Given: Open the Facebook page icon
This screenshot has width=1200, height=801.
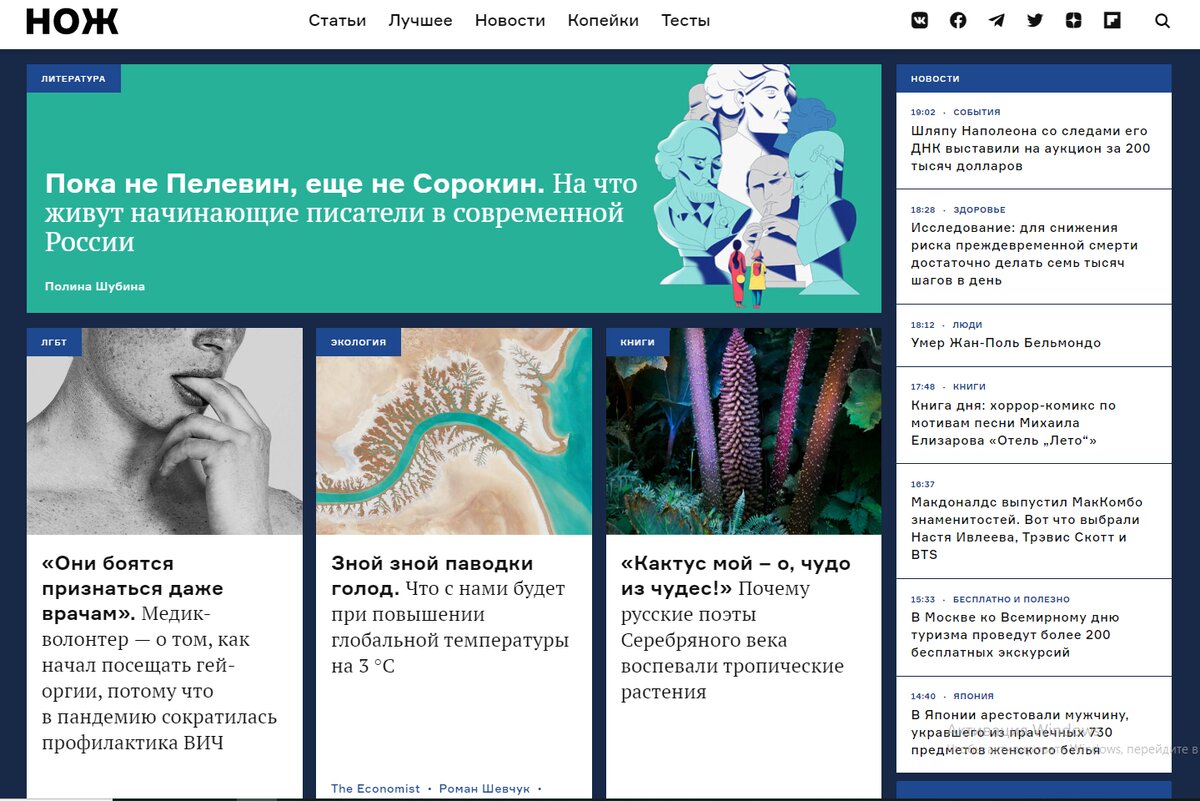Looking at the screenshot, I should (958, 20).
